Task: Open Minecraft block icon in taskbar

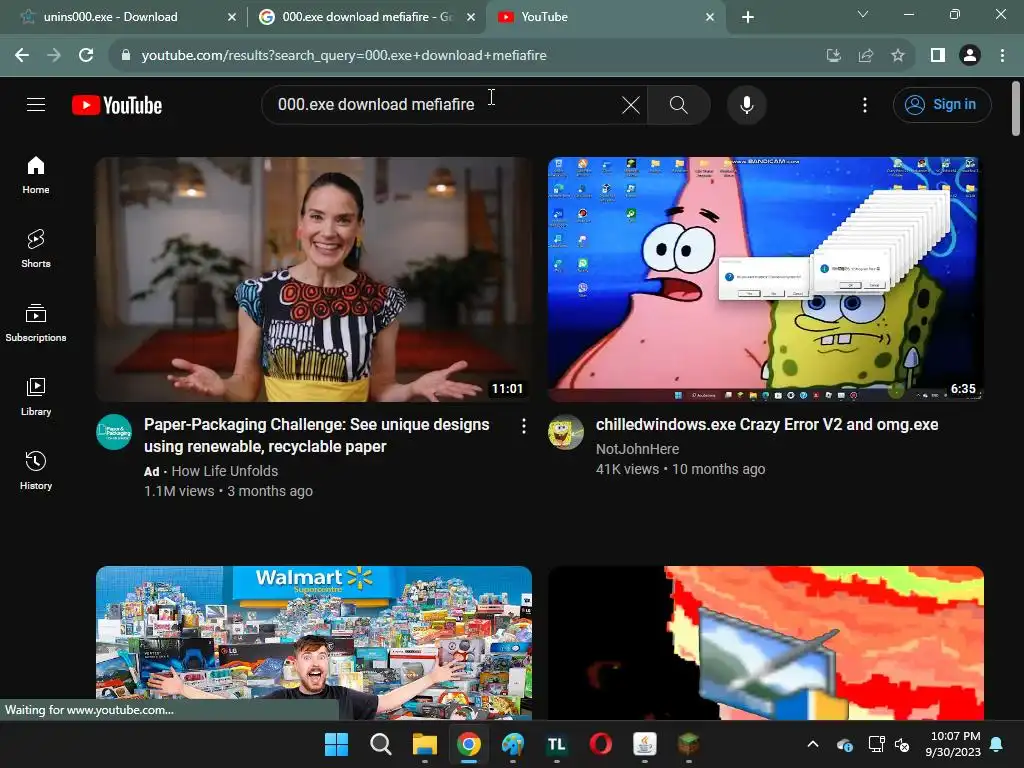Action: [x=688, y=744]
